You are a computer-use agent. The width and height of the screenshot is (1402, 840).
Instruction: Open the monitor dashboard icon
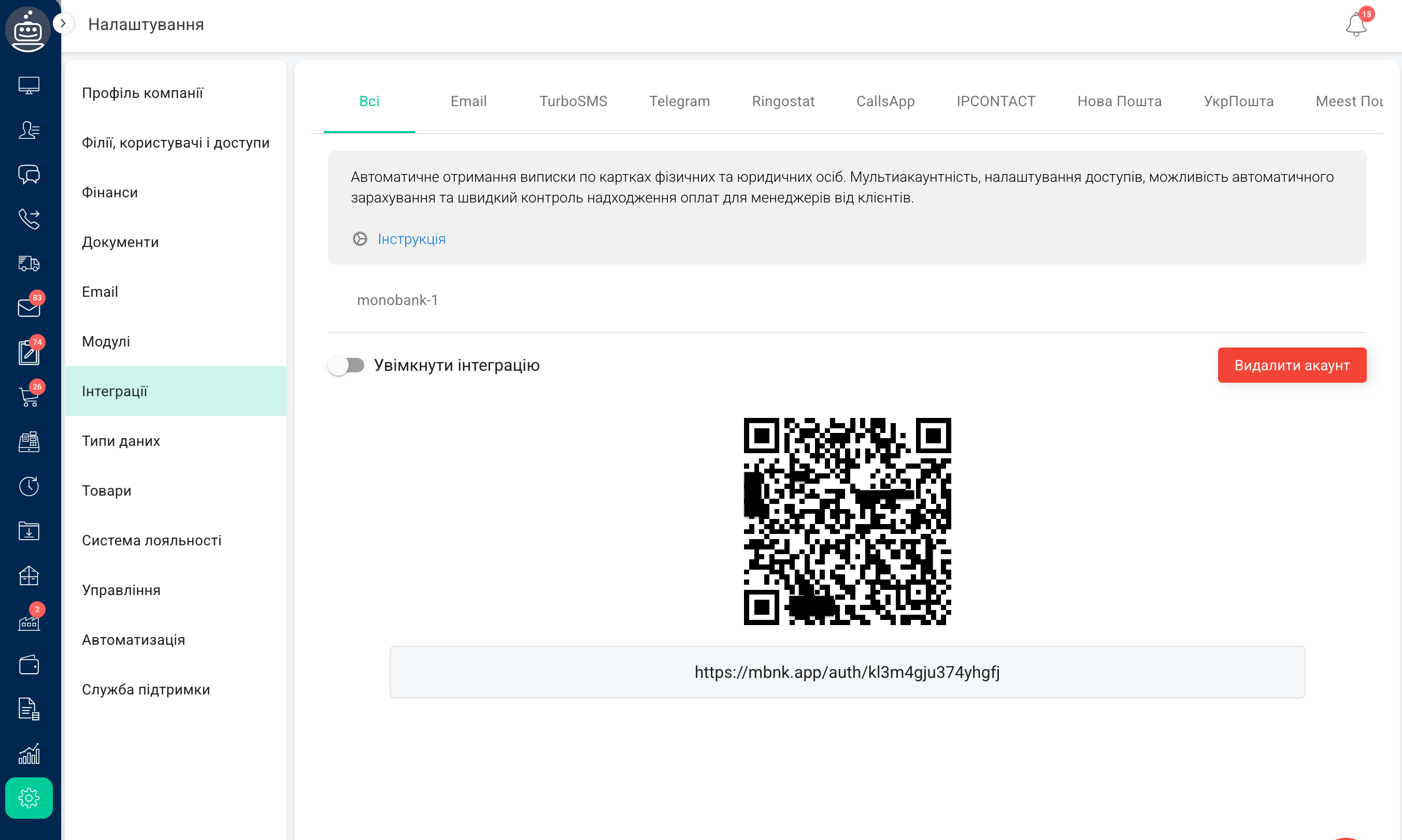[x=29, y=85]
